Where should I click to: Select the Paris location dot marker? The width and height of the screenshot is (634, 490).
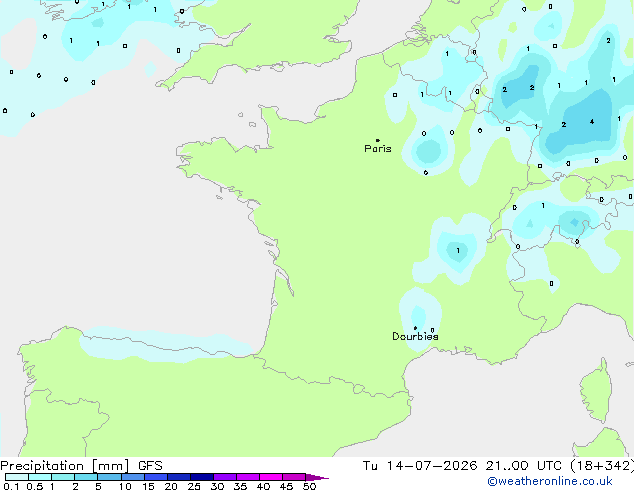[378, 140]
